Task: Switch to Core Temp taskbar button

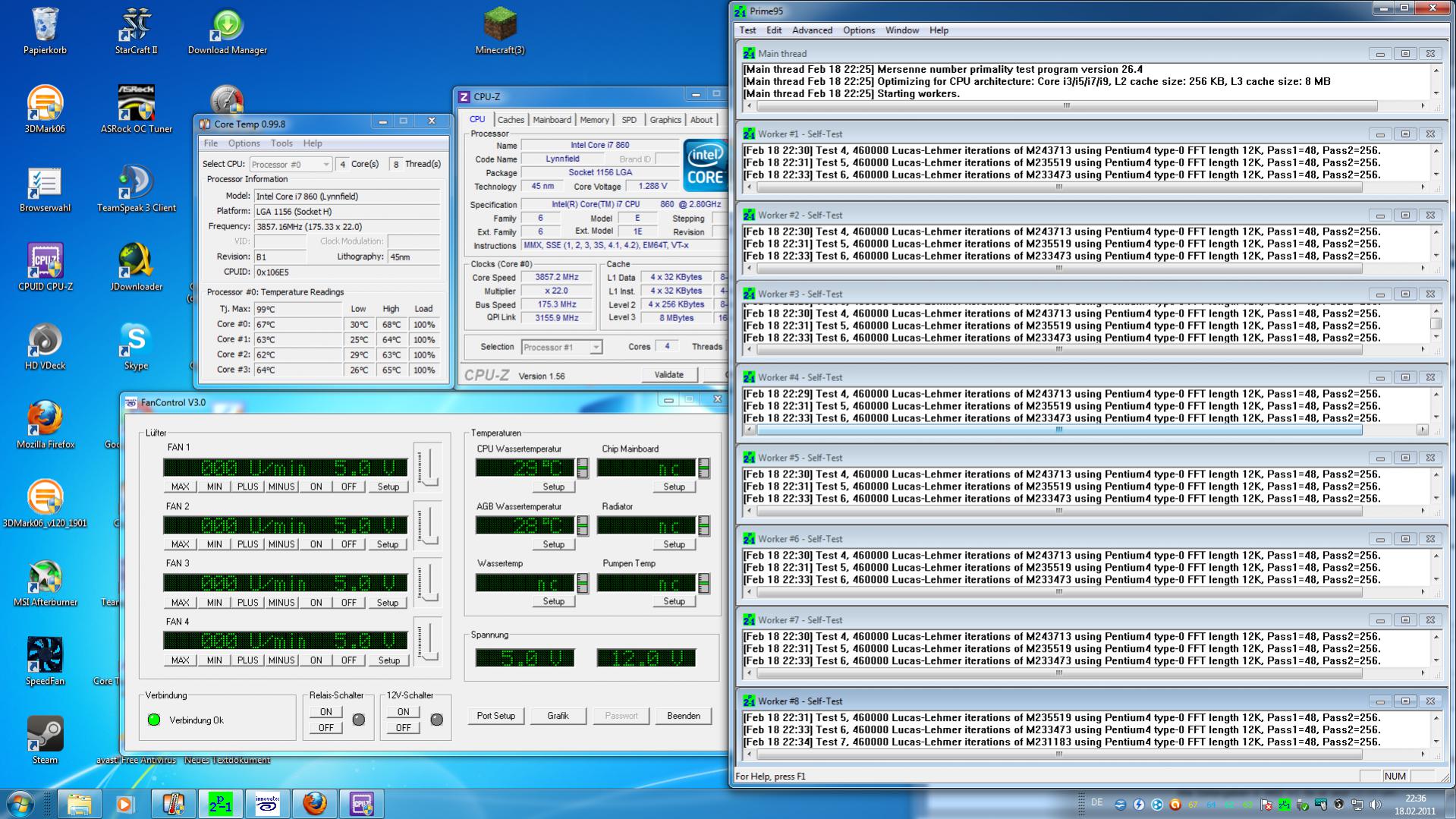Action: pyautogui.click(x=173, y=804)
